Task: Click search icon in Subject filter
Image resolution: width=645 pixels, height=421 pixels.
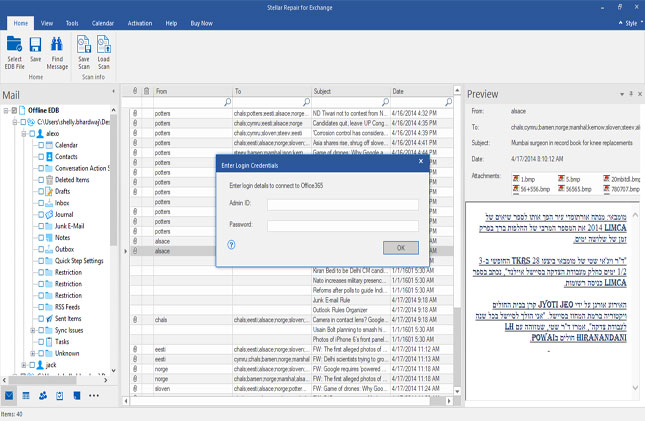Action: click(x=385, y=102)
